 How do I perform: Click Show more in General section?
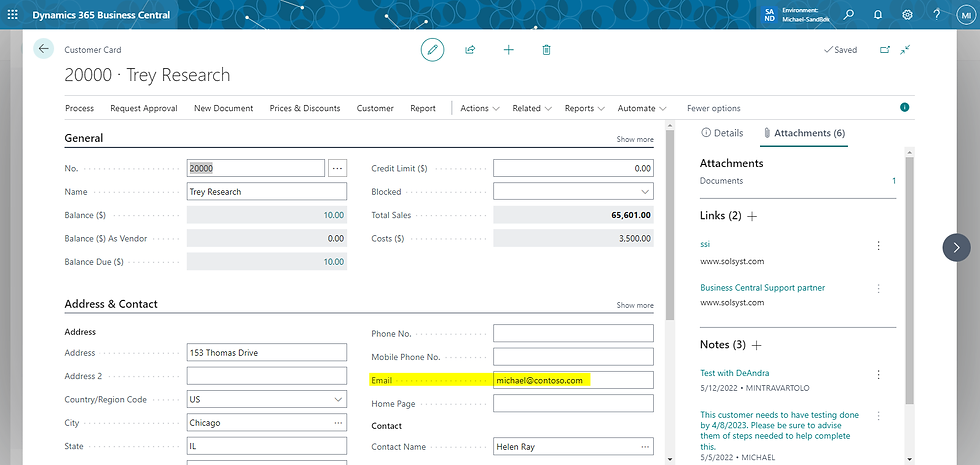pos(635,139)
